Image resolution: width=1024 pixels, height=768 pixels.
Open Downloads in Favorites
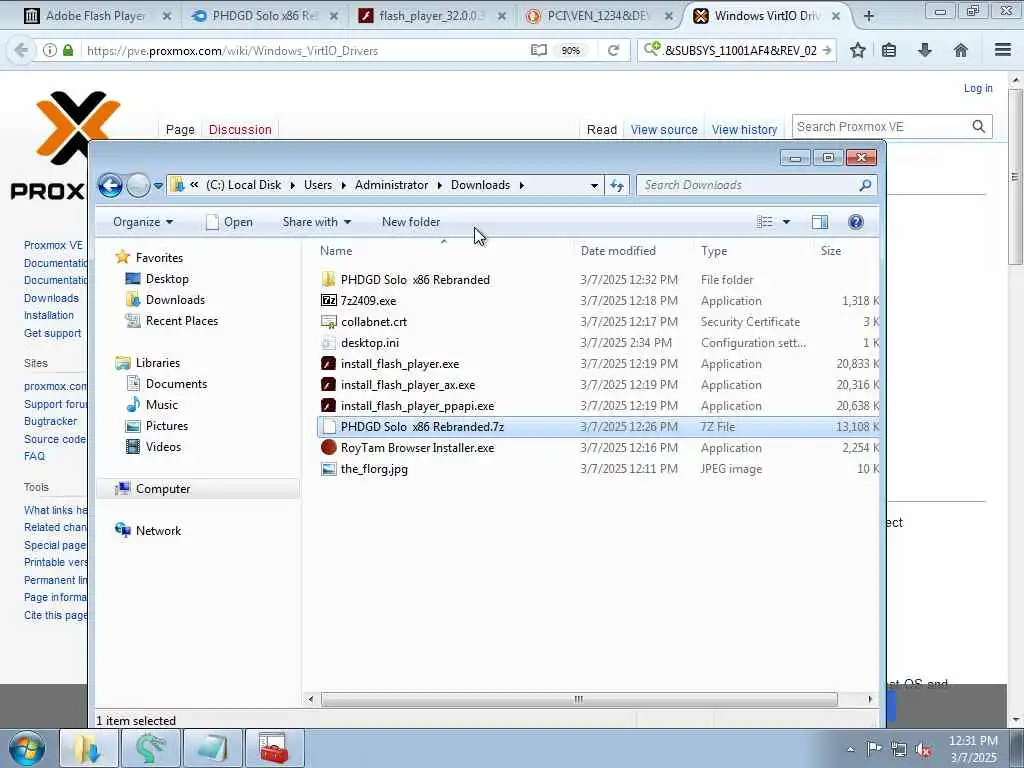(175, 300)
